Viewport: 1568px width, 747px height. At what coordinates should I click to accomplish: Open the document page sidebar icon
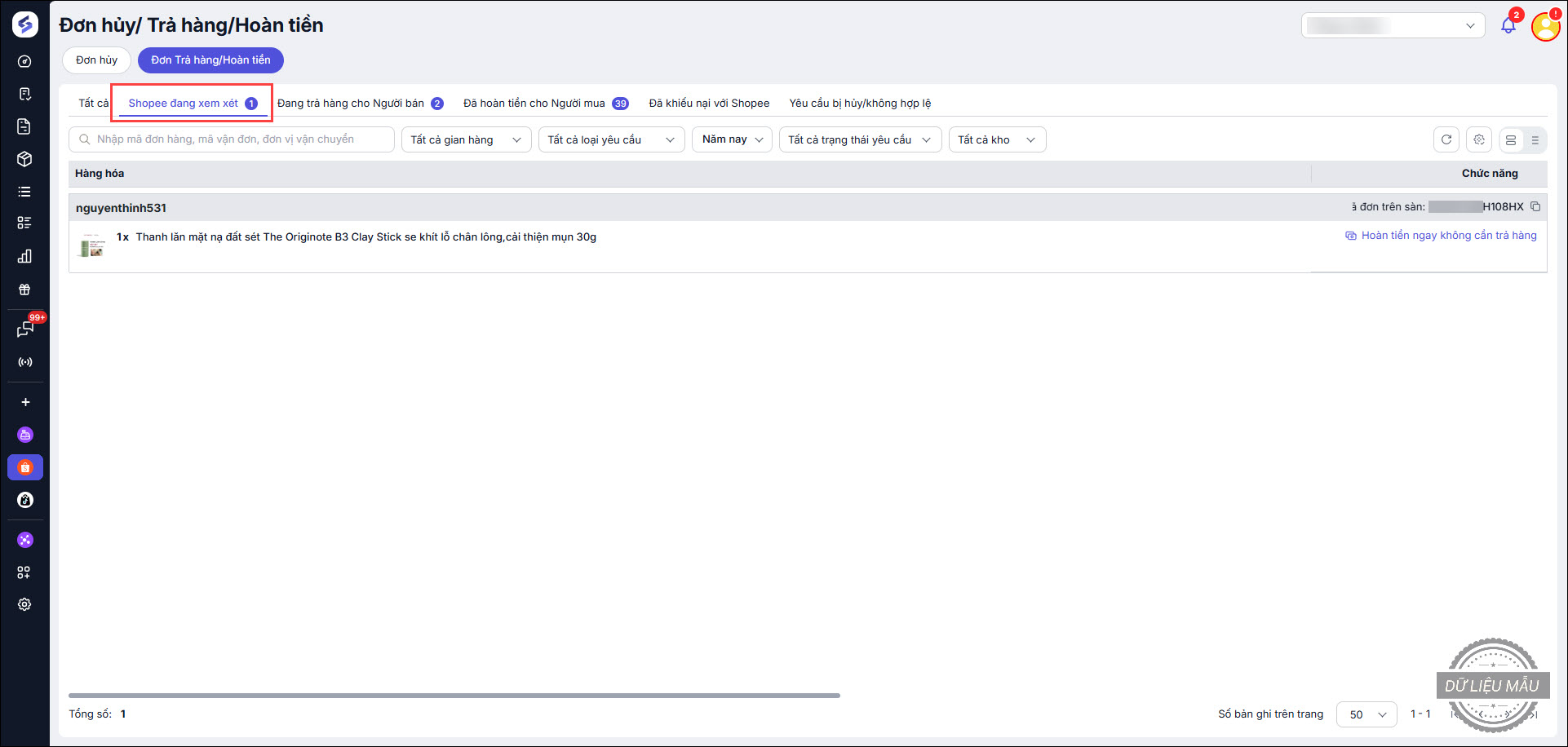pos(24,126)
